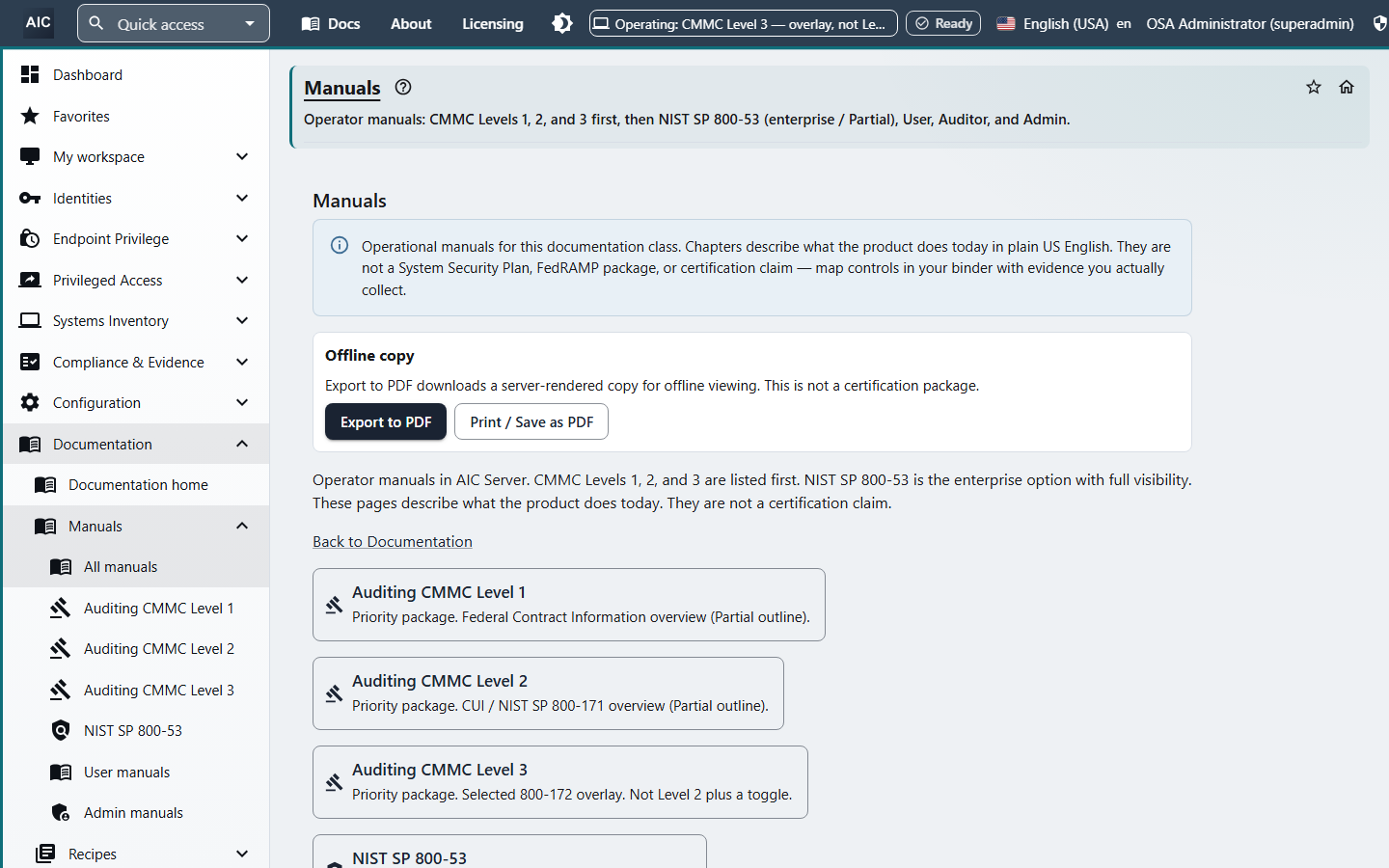Open the Auditing CMMC Level 3 card
Screen dimensions: 1389x868
[x=560, y=782]
